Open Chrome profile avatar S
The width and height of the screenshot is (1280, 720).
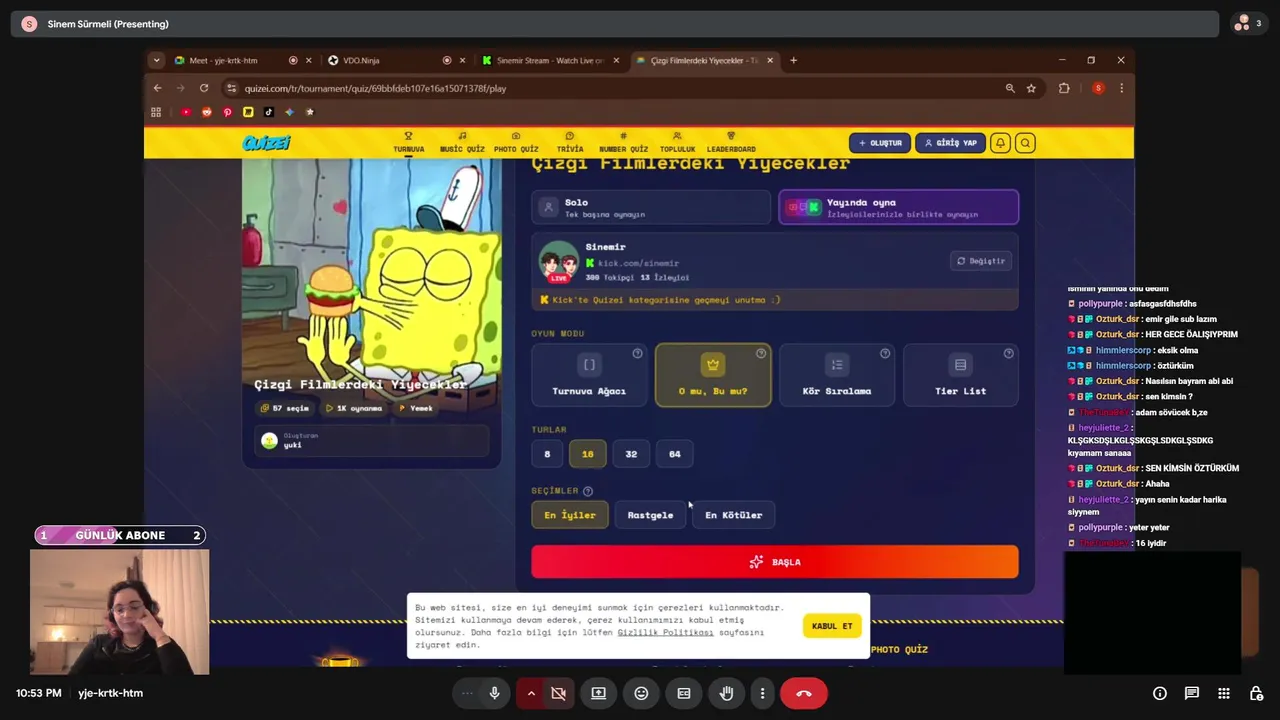pos(1098,88)
